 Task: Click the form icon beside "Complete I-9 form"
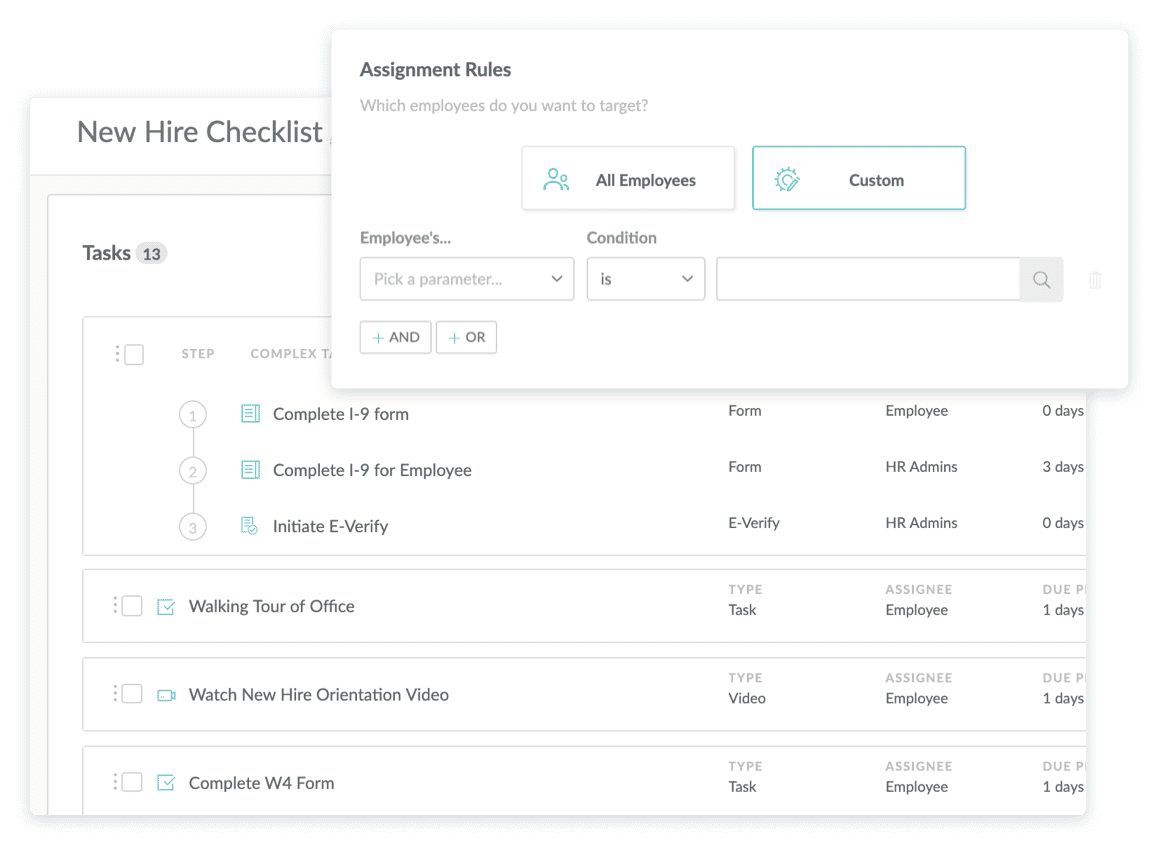pos(250,413)
